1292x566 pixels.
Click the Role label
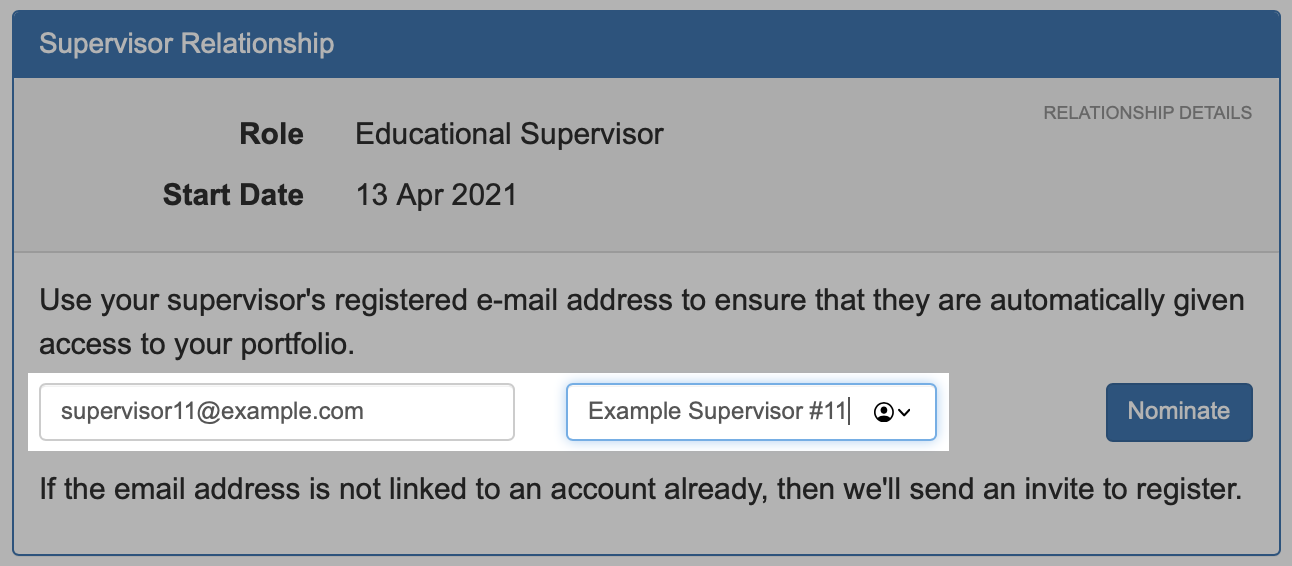coord(271,134)
